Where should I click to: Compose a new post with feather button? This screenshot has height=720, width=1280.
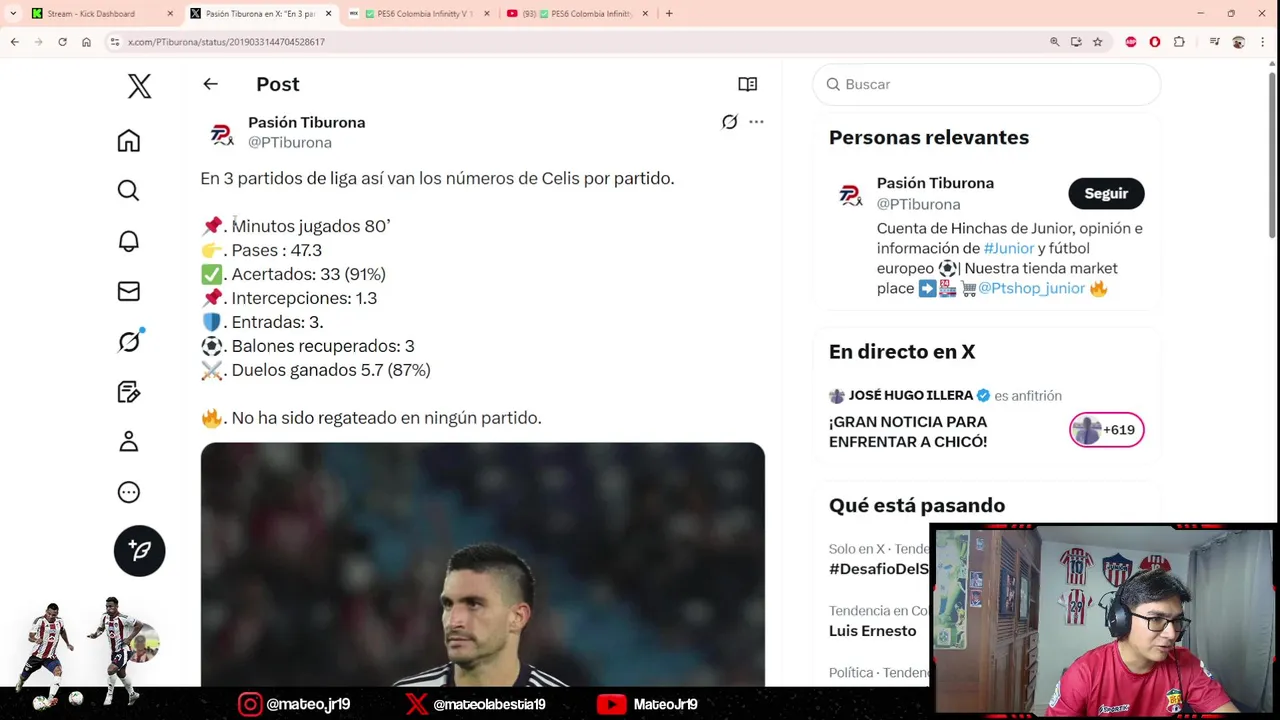tap(139, 551)
